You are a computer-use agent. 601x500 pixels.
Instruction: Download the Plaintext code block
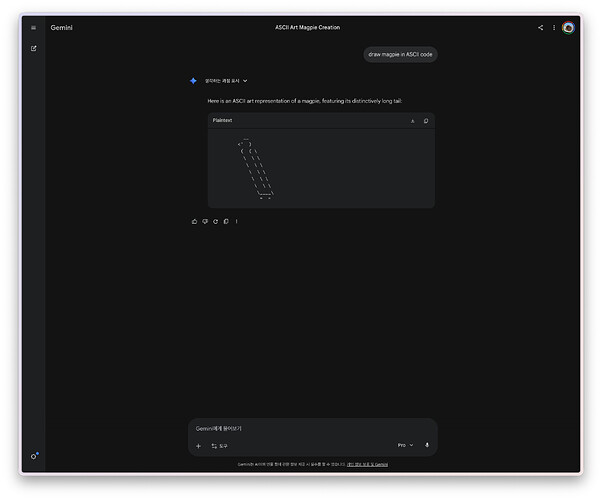tap(412, 121)
